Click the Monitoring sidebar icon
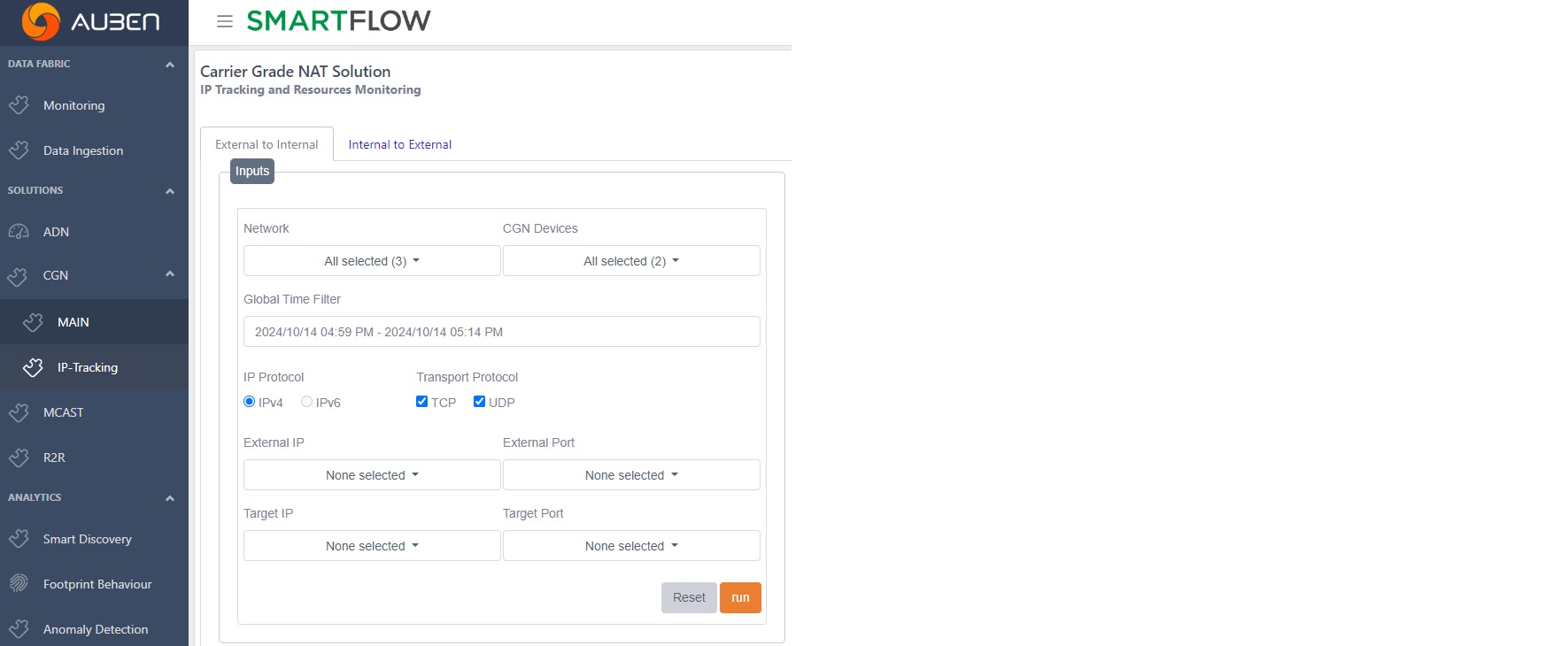Screen dimensions: 1568x646 tap(19, 105)
